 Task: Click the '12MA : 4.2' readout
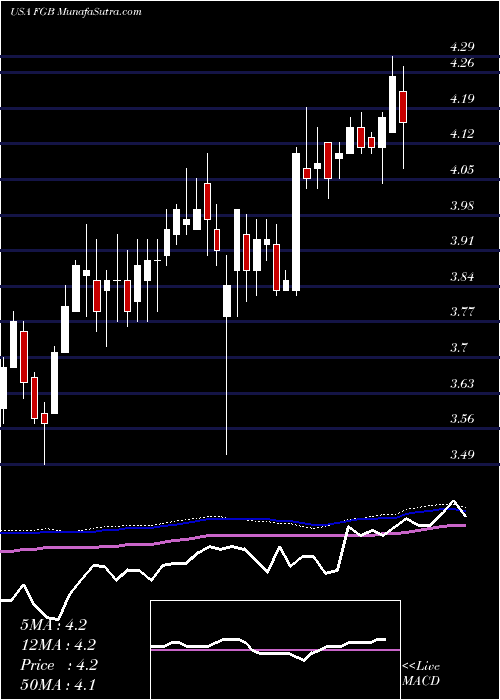point(58,645)
